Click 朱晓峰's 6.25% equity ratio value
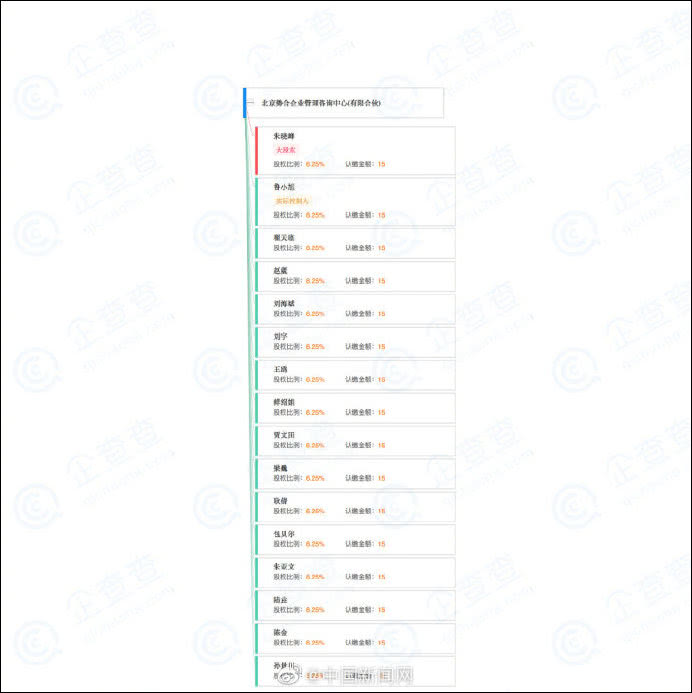Viewport: 692px width, 693px height. pos(315,164)
